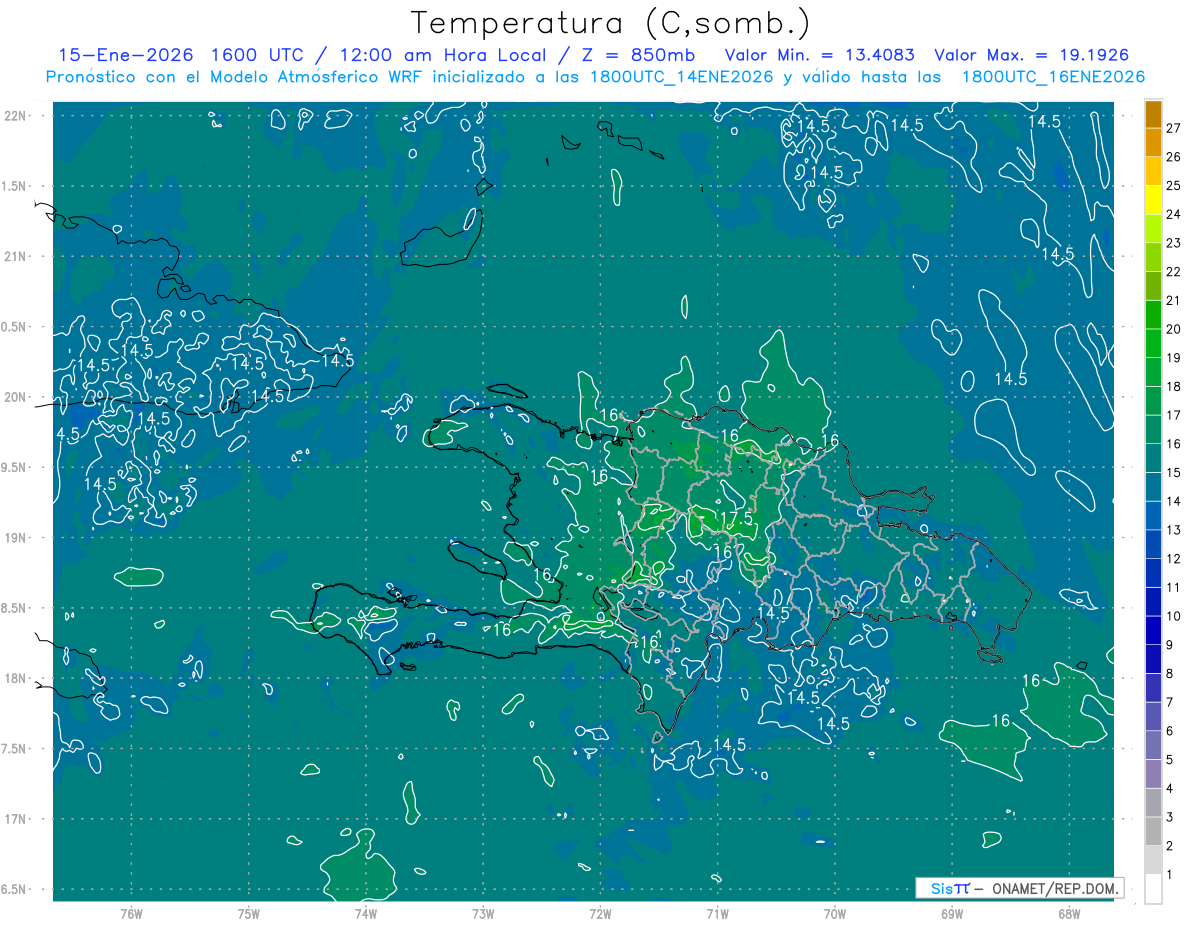Screen dimensions: 1200x927
Task: Select the valid-until time "1800UTC_16ENE2026"
Action: 1053,76
